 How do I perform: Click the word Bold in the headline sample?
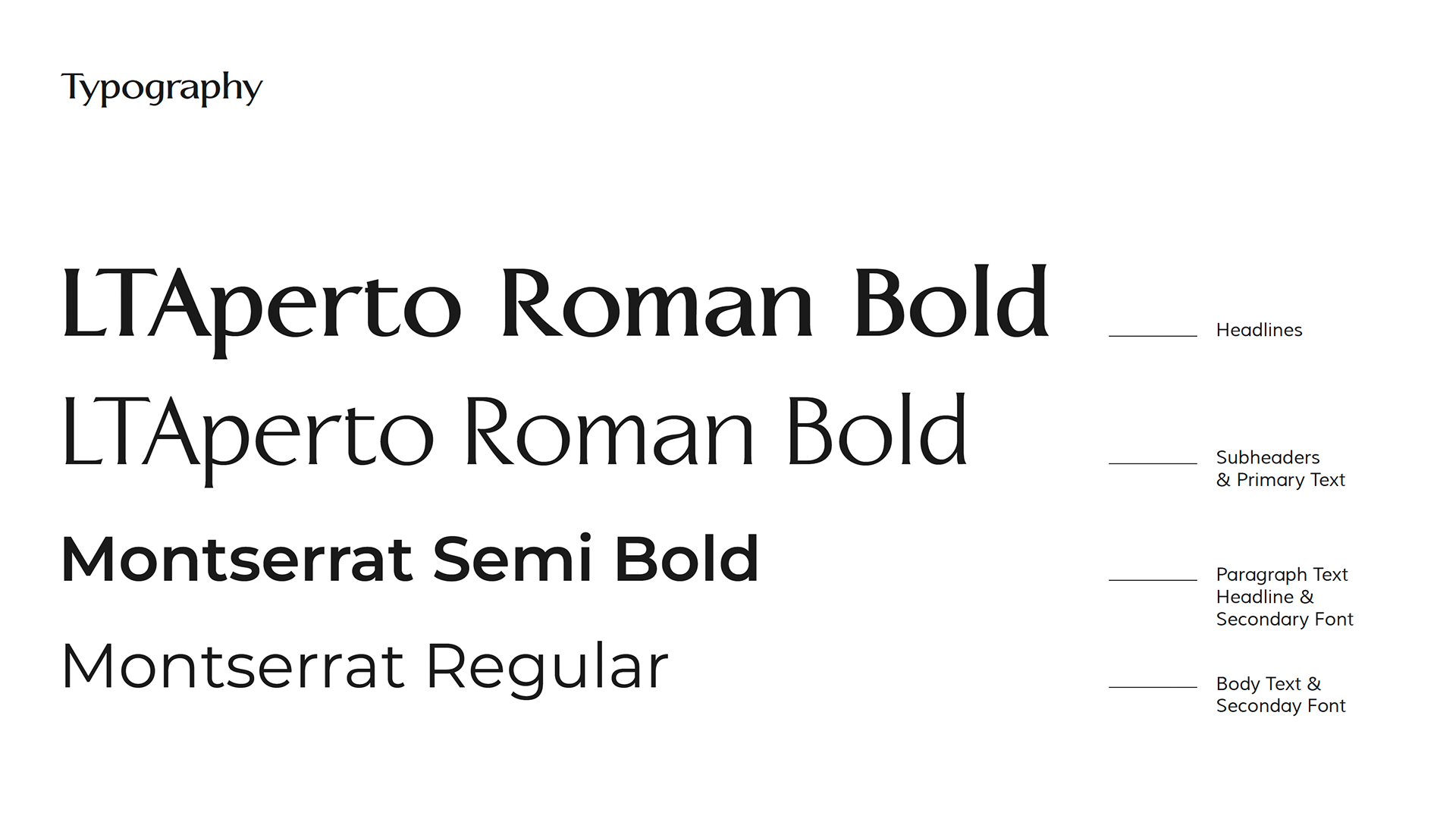[951, 305]
